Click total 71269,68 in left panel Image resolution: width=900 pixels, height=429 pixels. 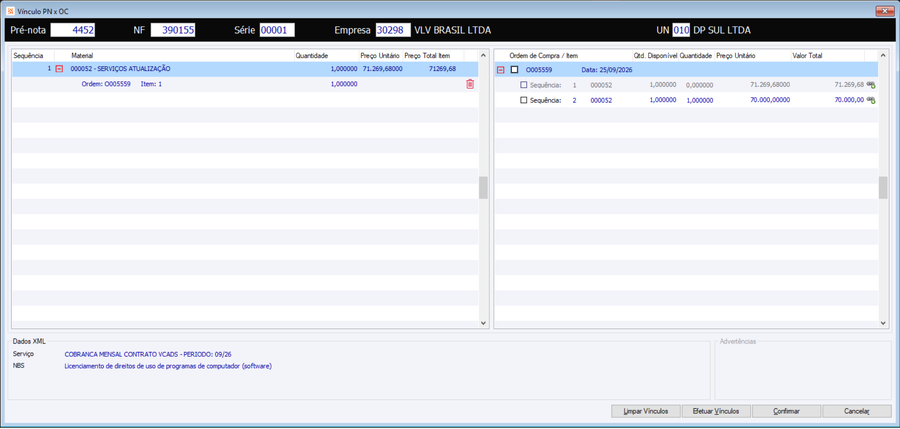[x=443, y=69]
